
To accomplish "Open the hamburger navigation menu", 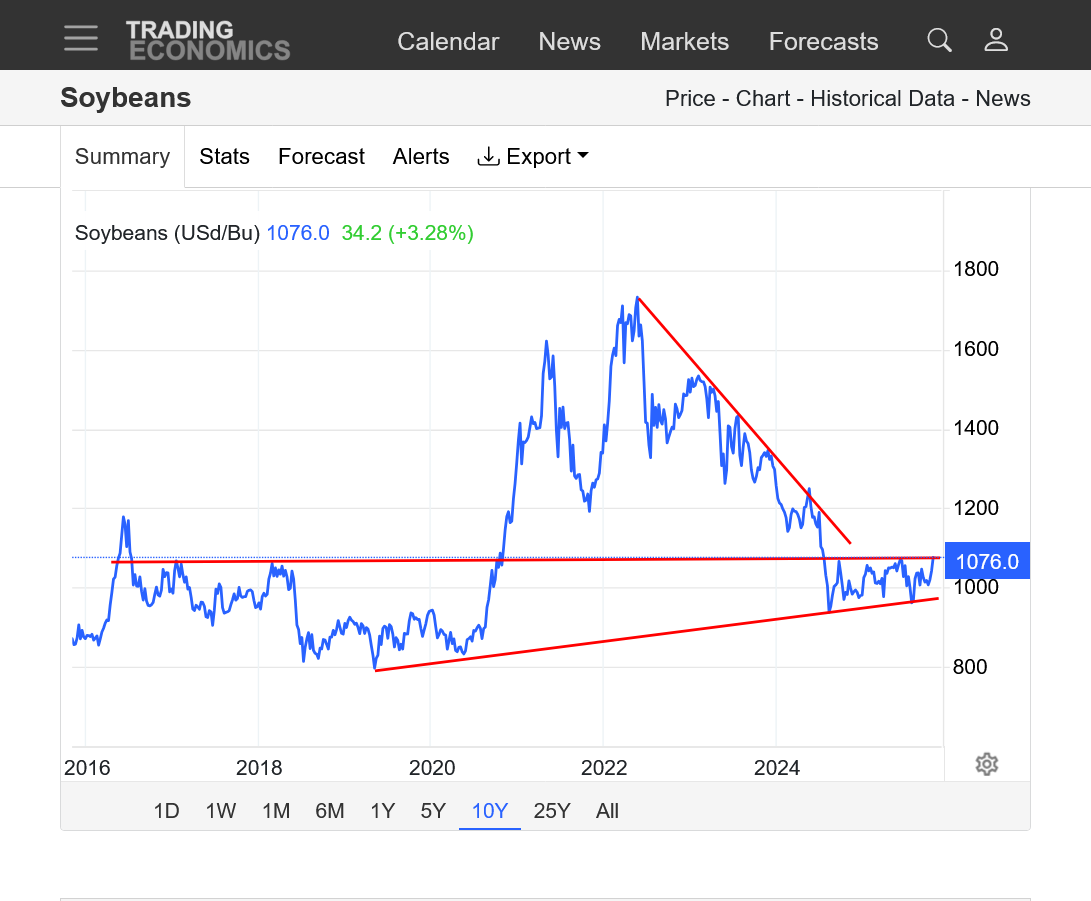I will click(x=81, y=39).
